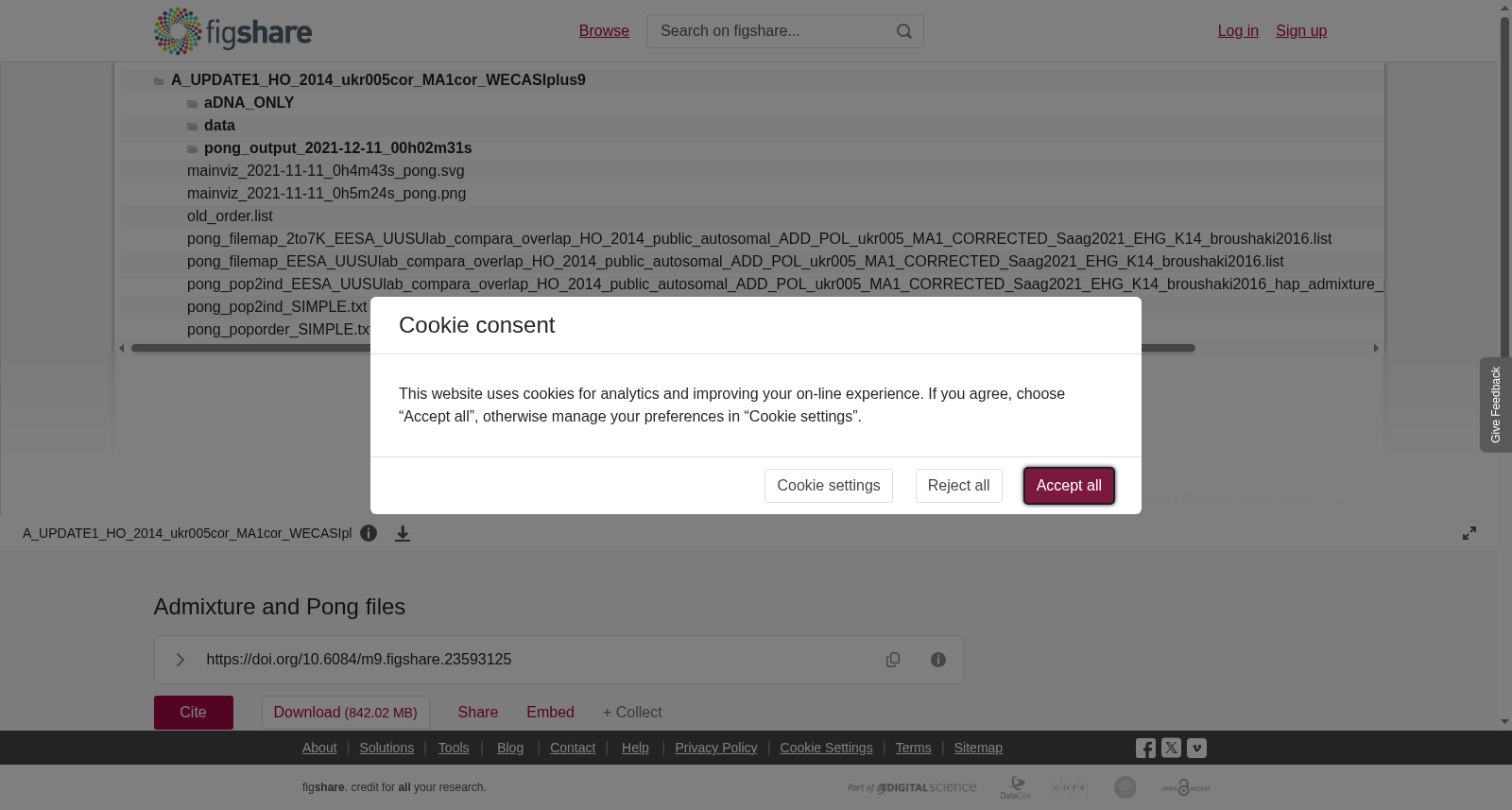Viewport: 1512px width, 810px height.
Task: Click the aDNA_ONLY folder icon
Action: [192, 104]
